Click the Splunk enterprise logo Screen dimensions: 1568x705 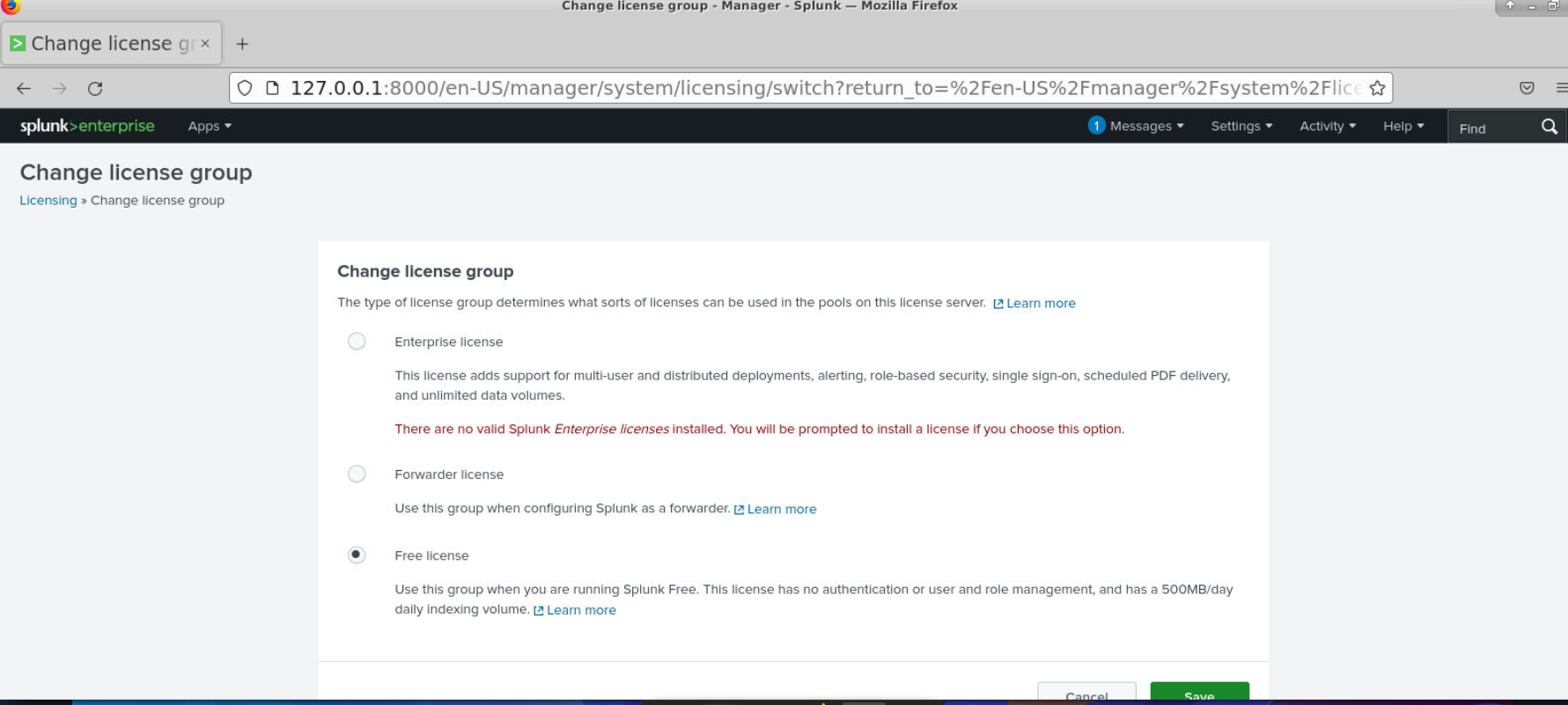point(87,126)
